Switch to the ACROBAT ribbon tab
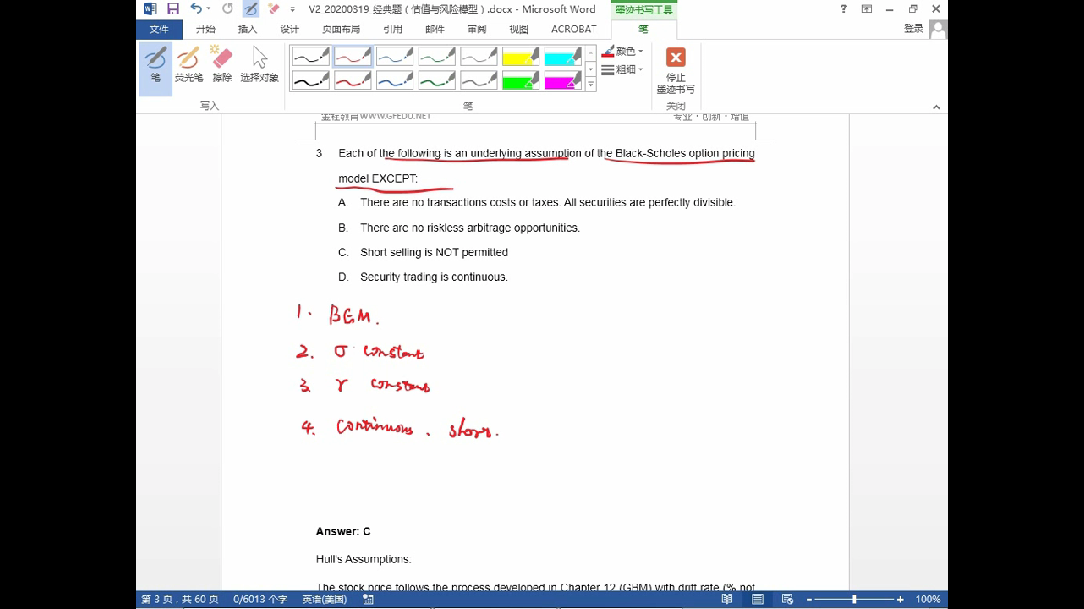 click(x=573, y=29)
